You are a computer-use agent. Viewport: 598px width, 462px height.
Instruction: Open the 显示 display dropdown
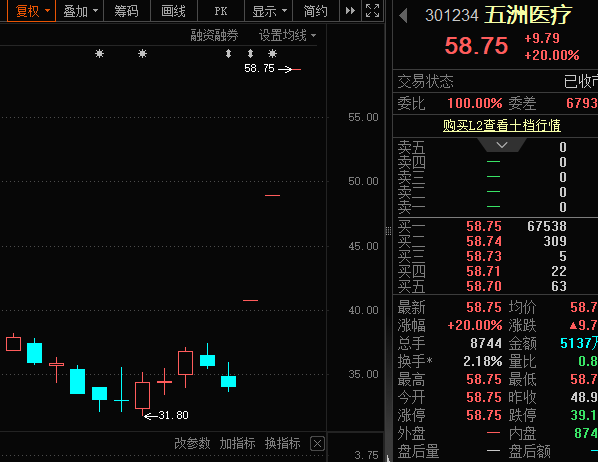pos(269,11)
